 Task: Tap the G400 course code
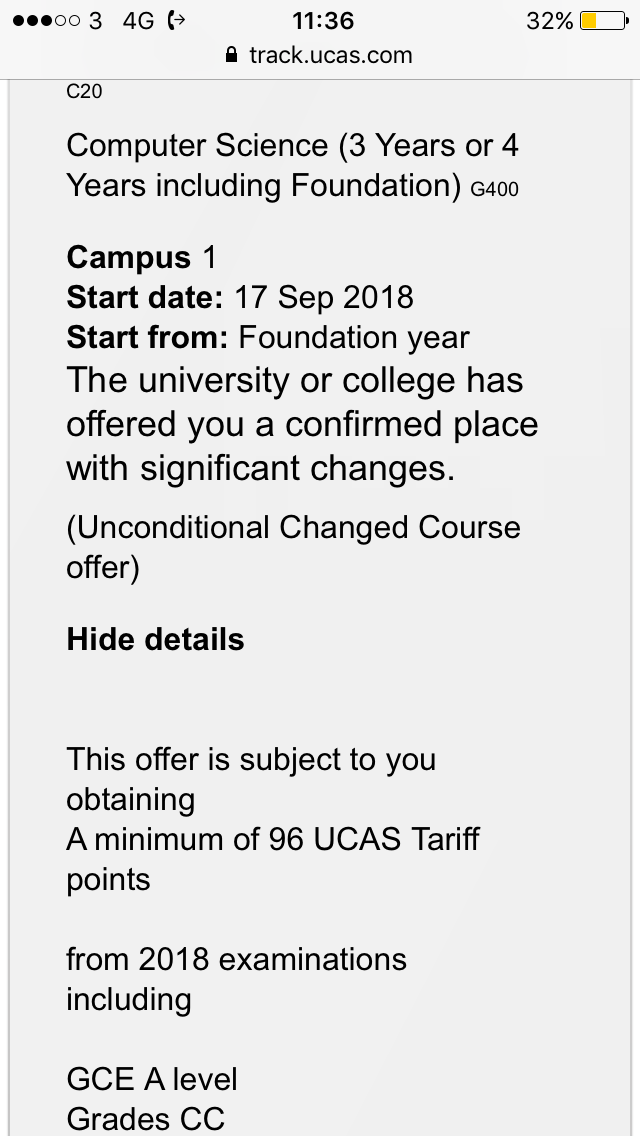tap(494, 190)
